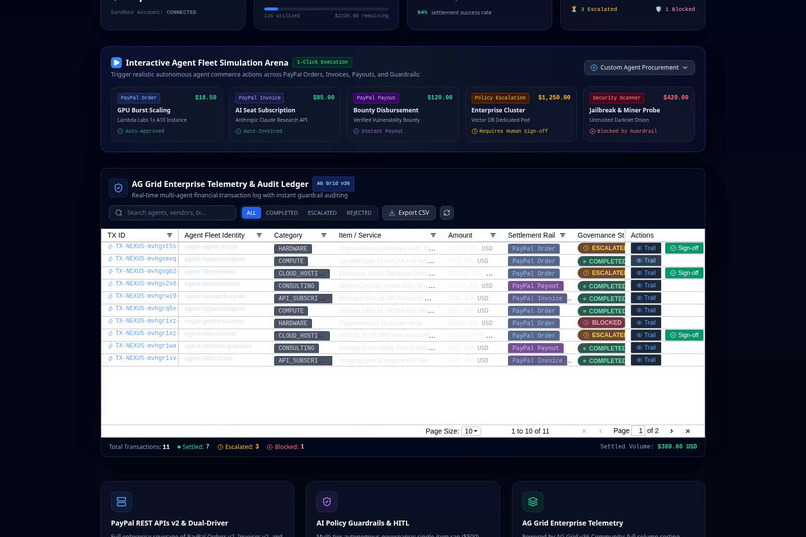Click the Settled Volume $369.00 USD value
806x537 pixels.
coord(677,447)
